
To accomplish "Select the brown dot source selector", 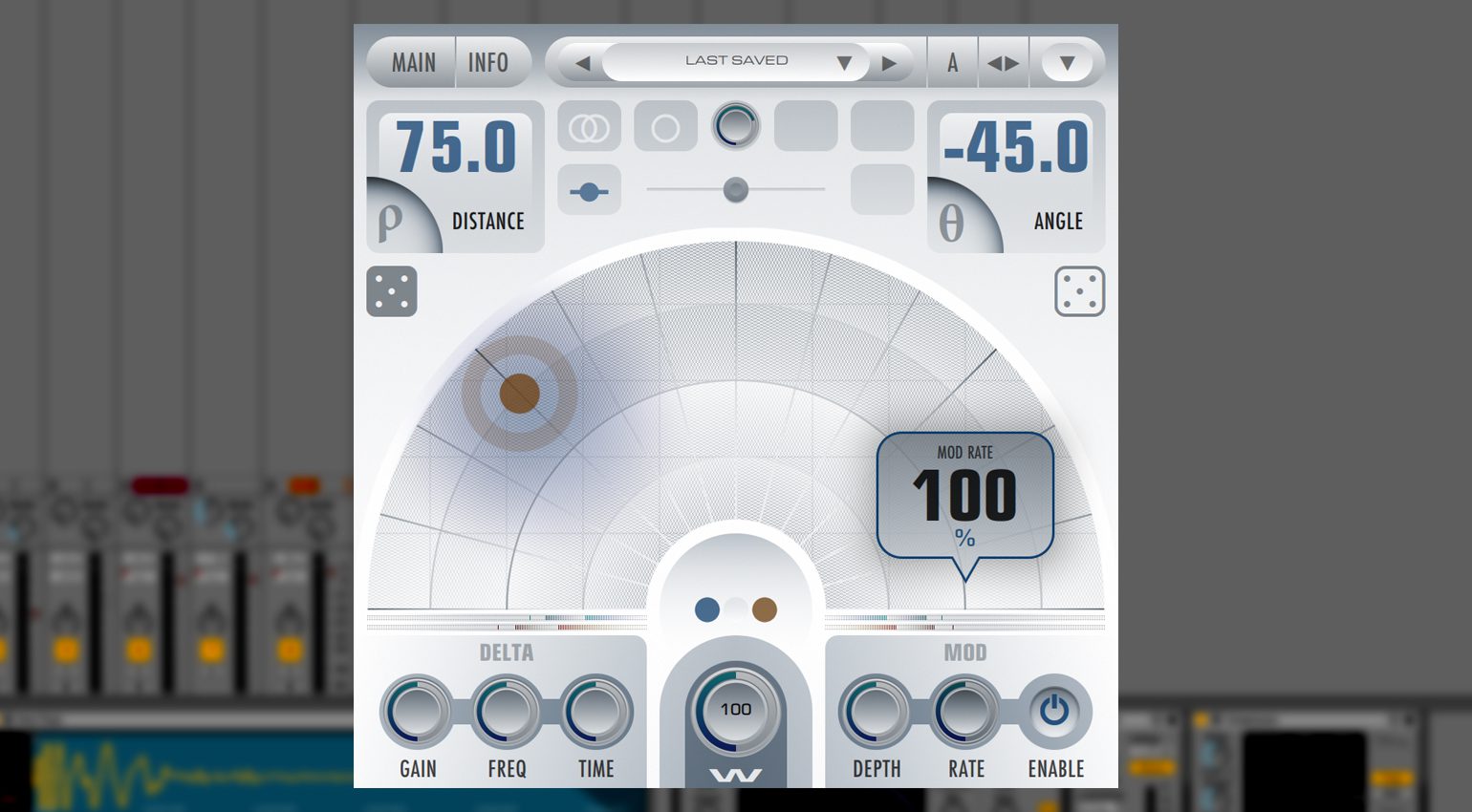I will coord(765,609).
